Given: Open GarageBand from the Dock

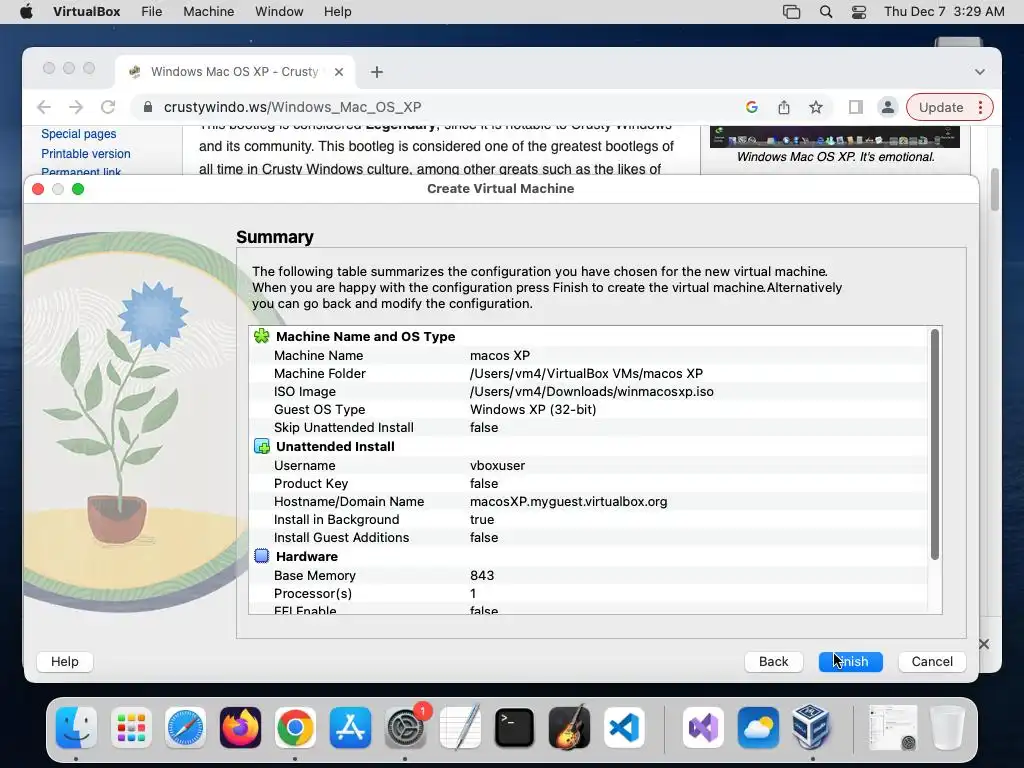Looking at the screenshot, I should (x=569, y=728).
